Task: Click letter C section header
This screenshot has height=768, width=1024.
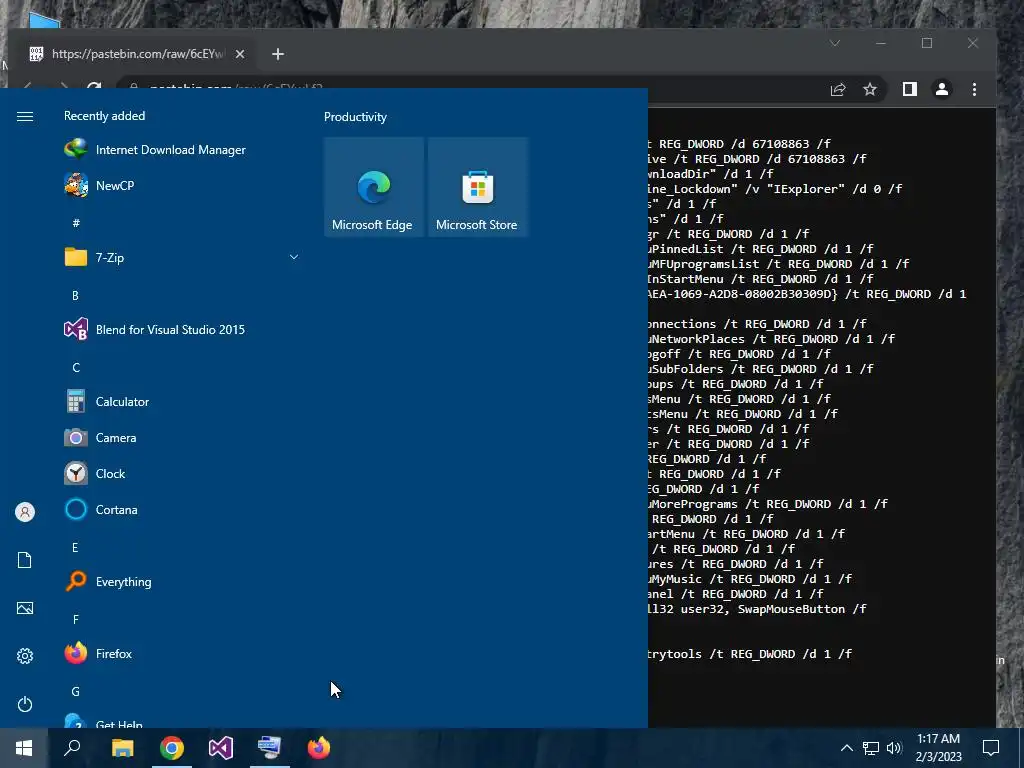Action: point(76,368)
